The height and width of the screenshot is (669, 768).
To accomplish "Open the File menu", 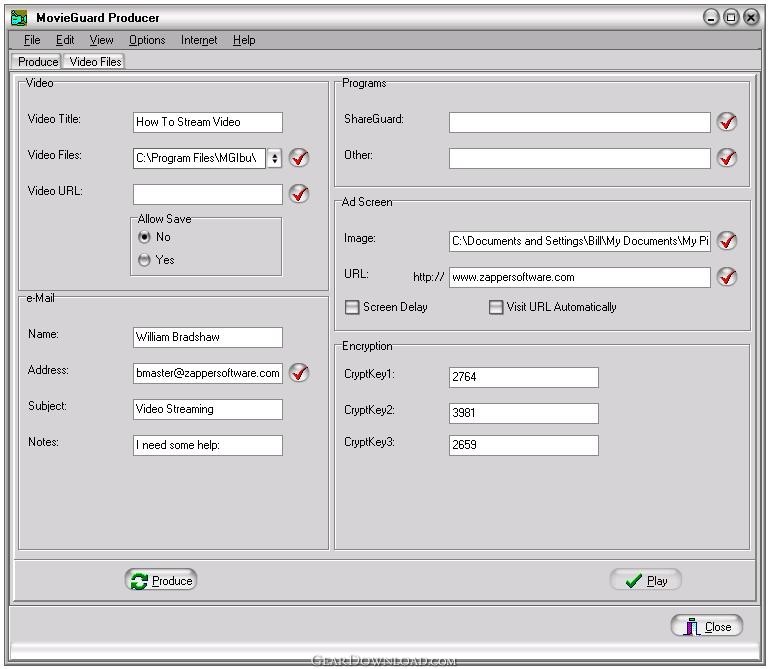I will pos(32,40).
